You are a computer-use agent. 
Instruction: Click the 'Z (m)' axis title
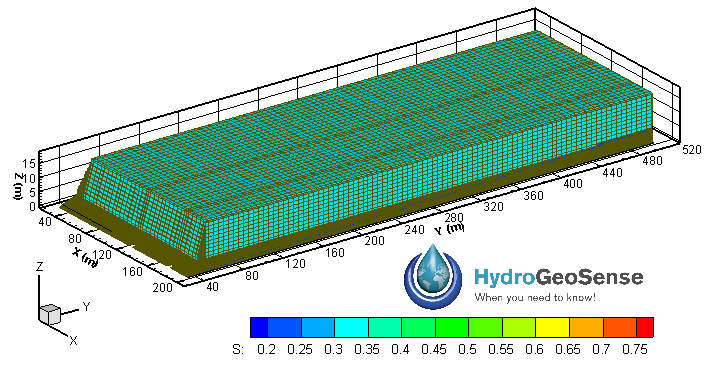point(18,187)
